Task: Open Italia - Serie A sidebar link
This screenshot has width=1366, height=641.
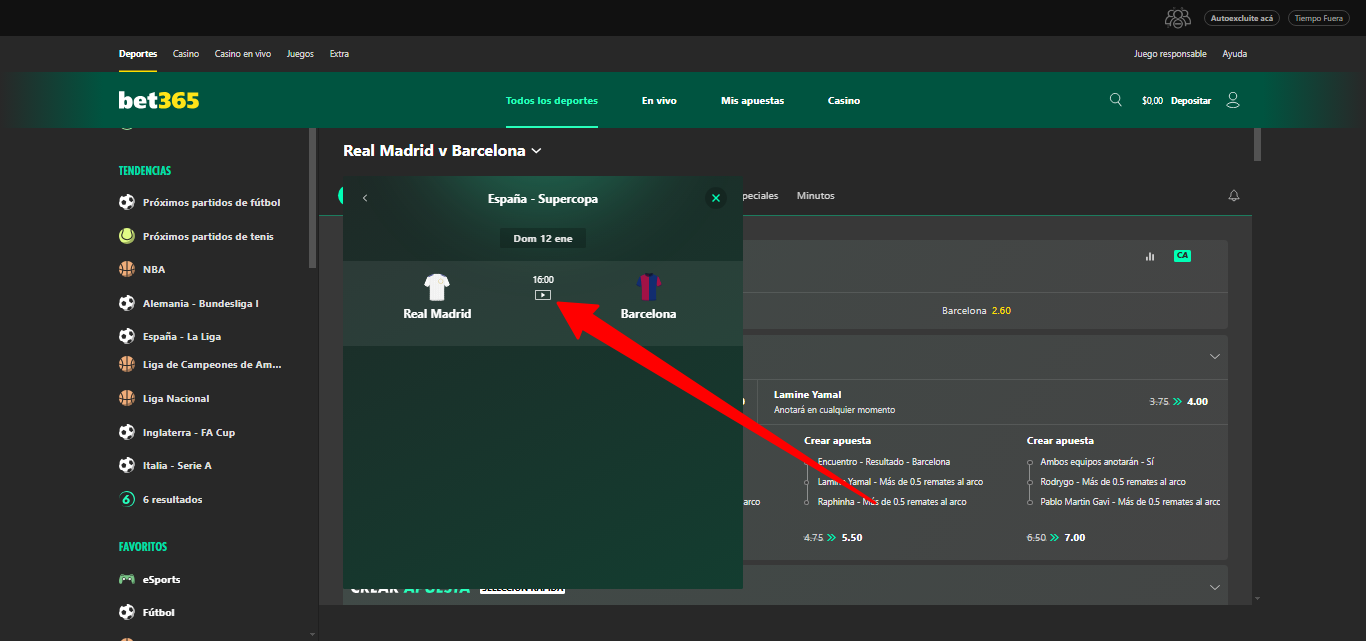Action: [x=177, y=465]
